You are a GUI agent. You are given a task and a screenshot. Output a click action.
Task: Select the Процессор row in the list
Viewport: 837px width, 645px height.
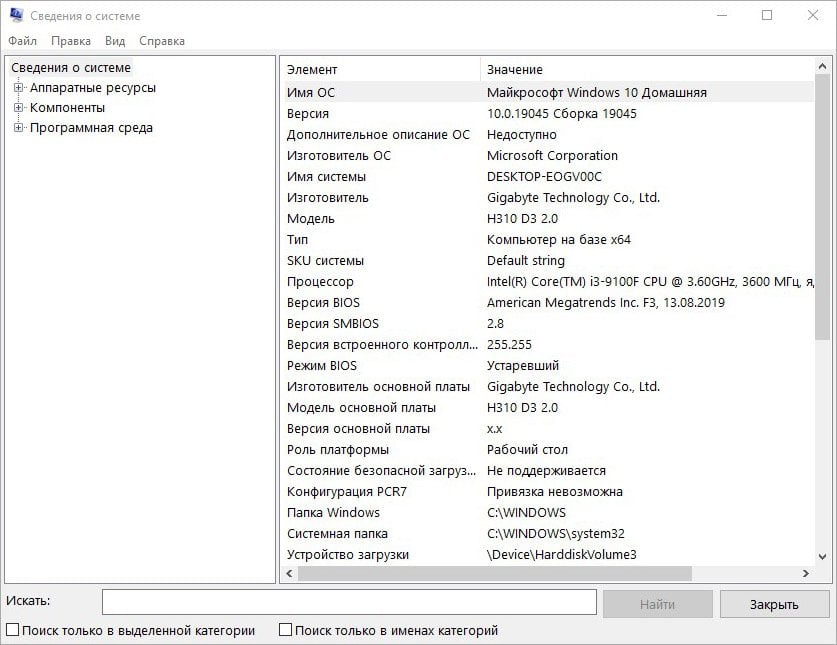click(321, 282)
